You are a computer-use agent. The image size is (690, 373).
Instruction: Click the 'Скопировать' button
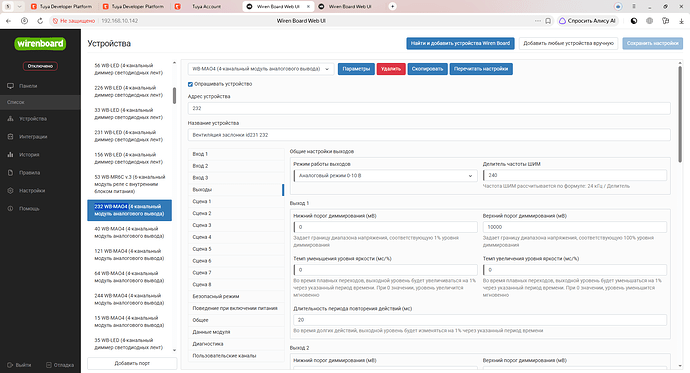427,69
